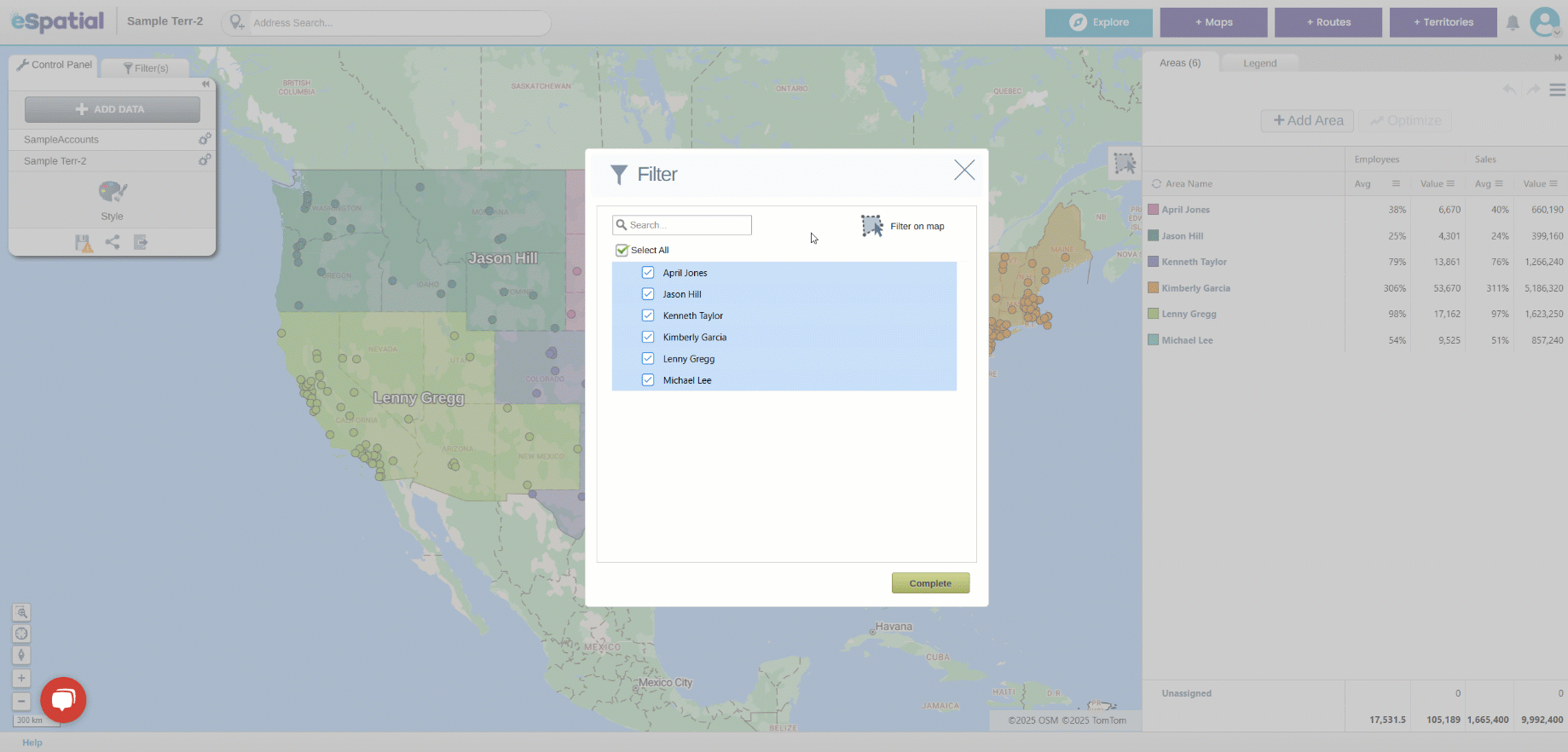Open Employees Value column menu

click(x=1450, y=183)
